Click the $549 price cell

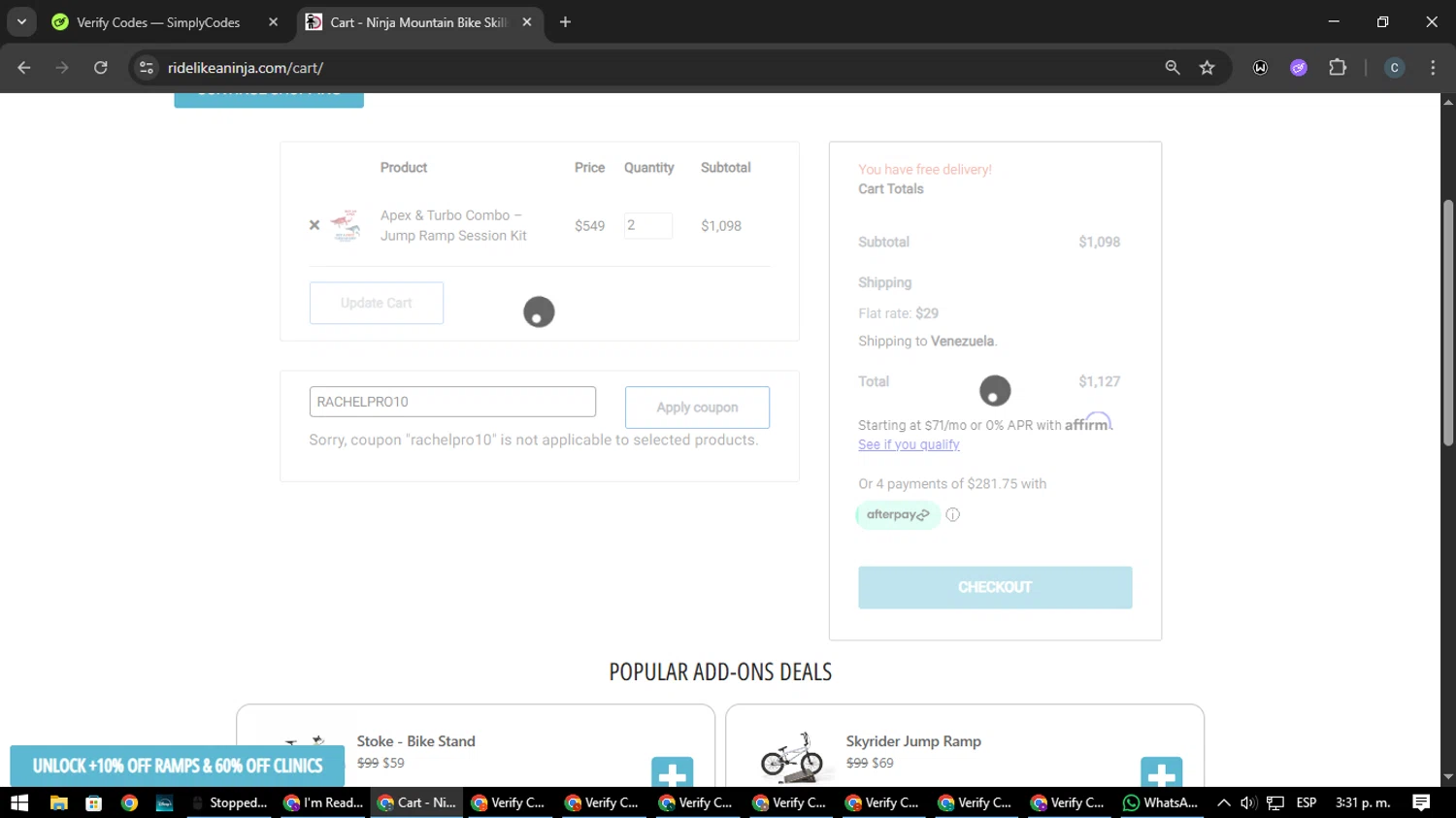click(589, 225)
